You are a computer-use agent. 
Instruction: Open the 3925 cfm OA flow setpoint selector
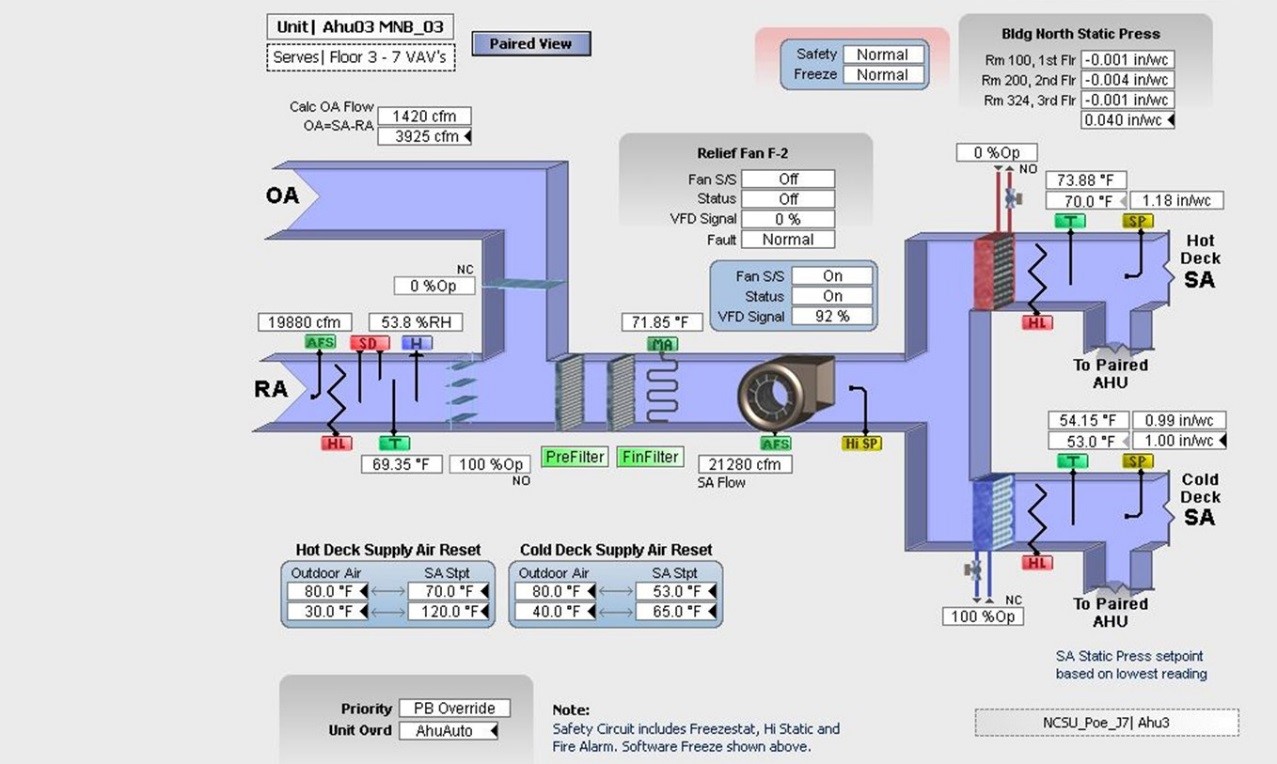(x=424, y=136)
